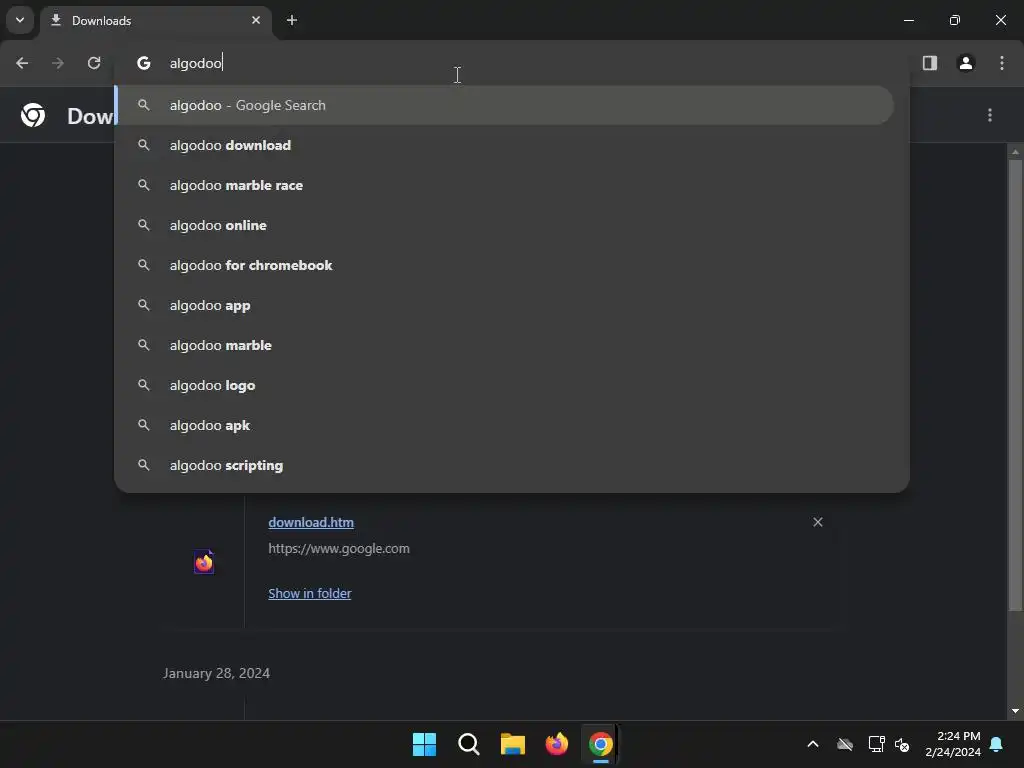
Task: Click 'Show in folder' link
Action: point(310,593)
